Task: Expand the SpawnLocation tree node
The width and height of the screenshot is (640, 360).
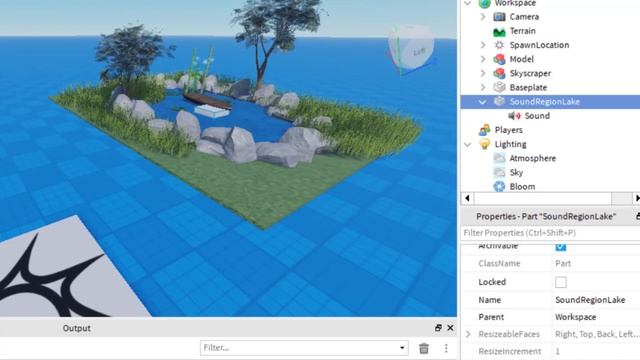Action: [483, 45]
